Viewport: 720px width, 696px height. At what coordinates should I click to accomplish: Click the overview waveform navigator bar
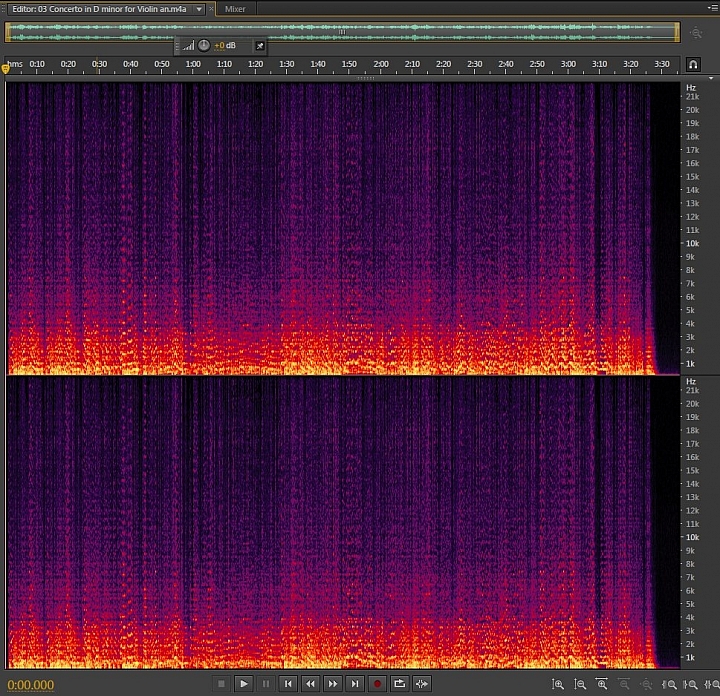(342, 32)
